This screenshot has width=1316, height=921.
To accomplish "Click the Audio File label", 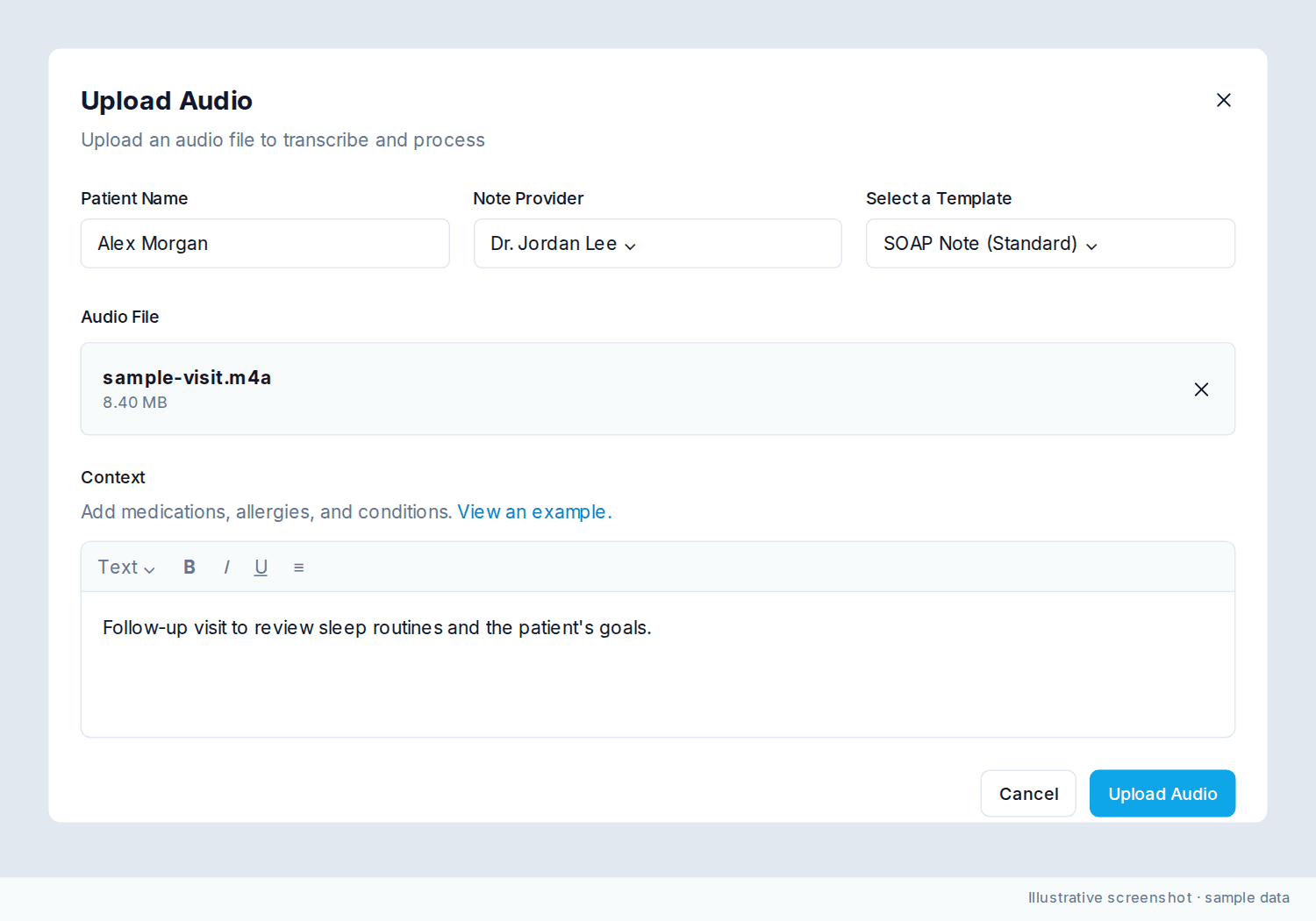I will coord(120,318).
